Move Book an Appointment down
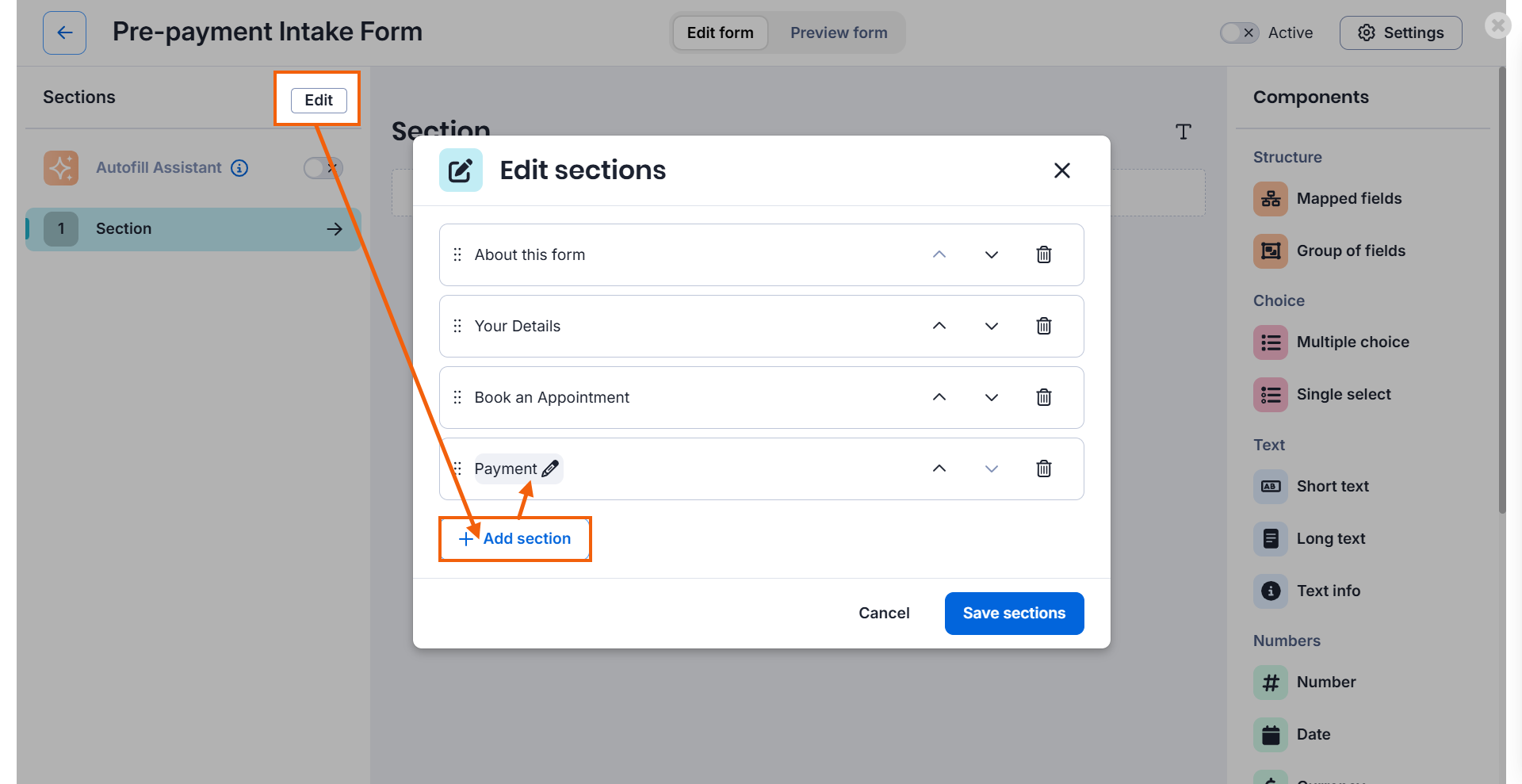The width and height of the screenshot is (1522, 784). click(992, 397)
